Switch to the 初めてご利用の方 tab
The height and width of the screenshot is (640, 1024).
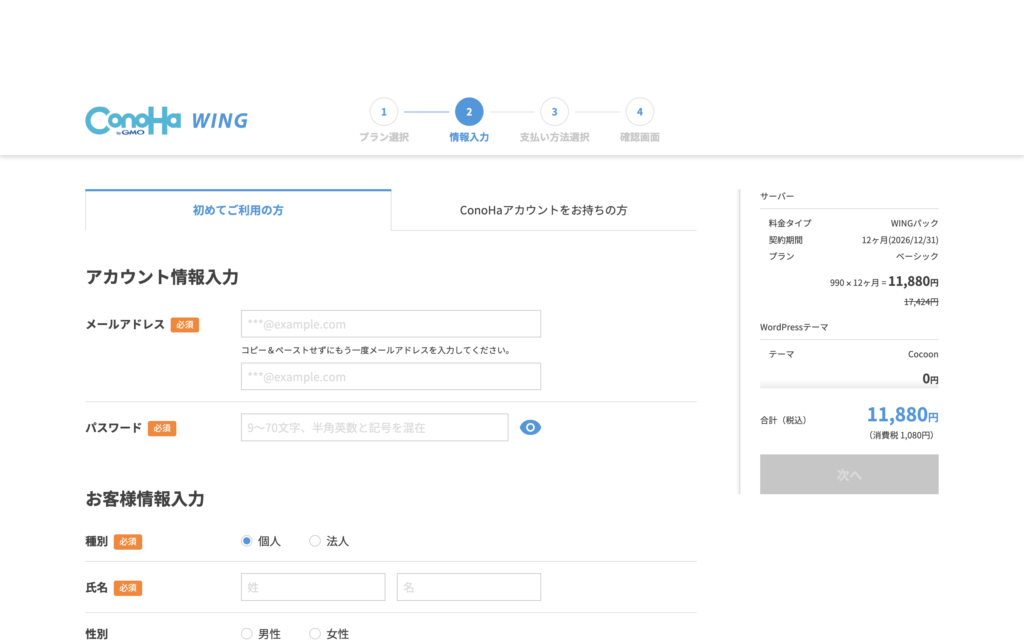[x=238, y=210]
